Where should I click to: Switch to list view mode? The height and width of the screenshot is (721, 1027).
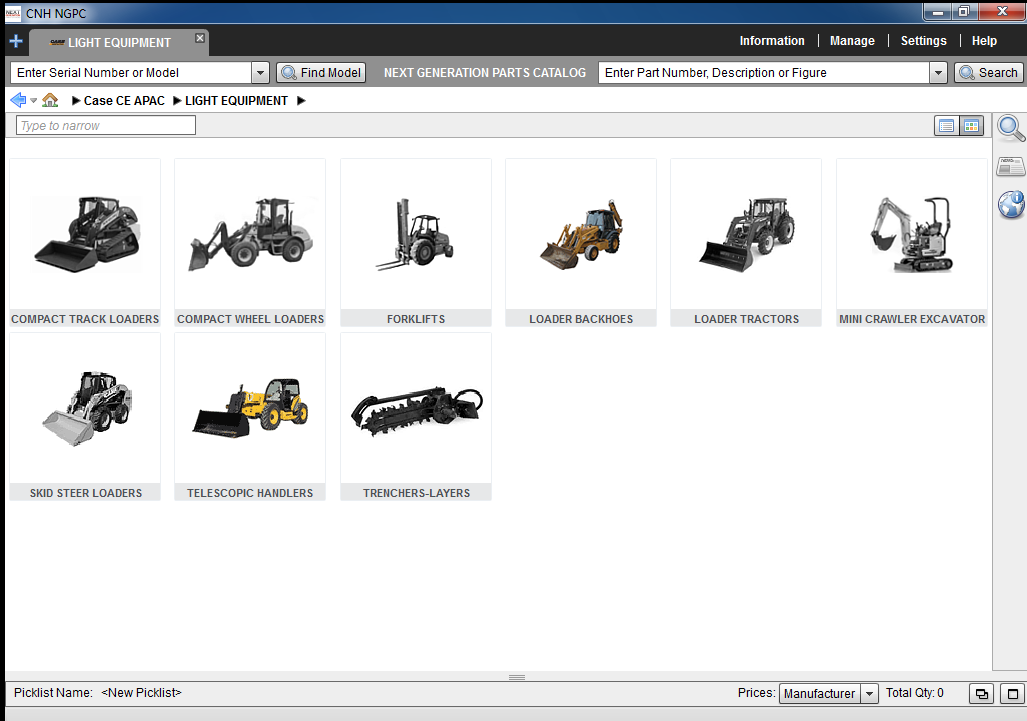point(945,126)
